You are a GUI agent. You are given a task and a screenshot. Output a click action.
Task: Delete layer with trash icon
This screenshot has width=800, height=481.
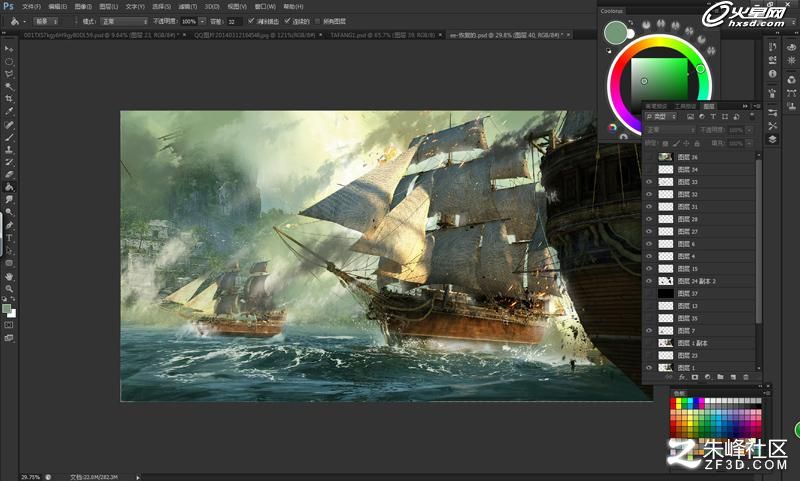(745, 377)
